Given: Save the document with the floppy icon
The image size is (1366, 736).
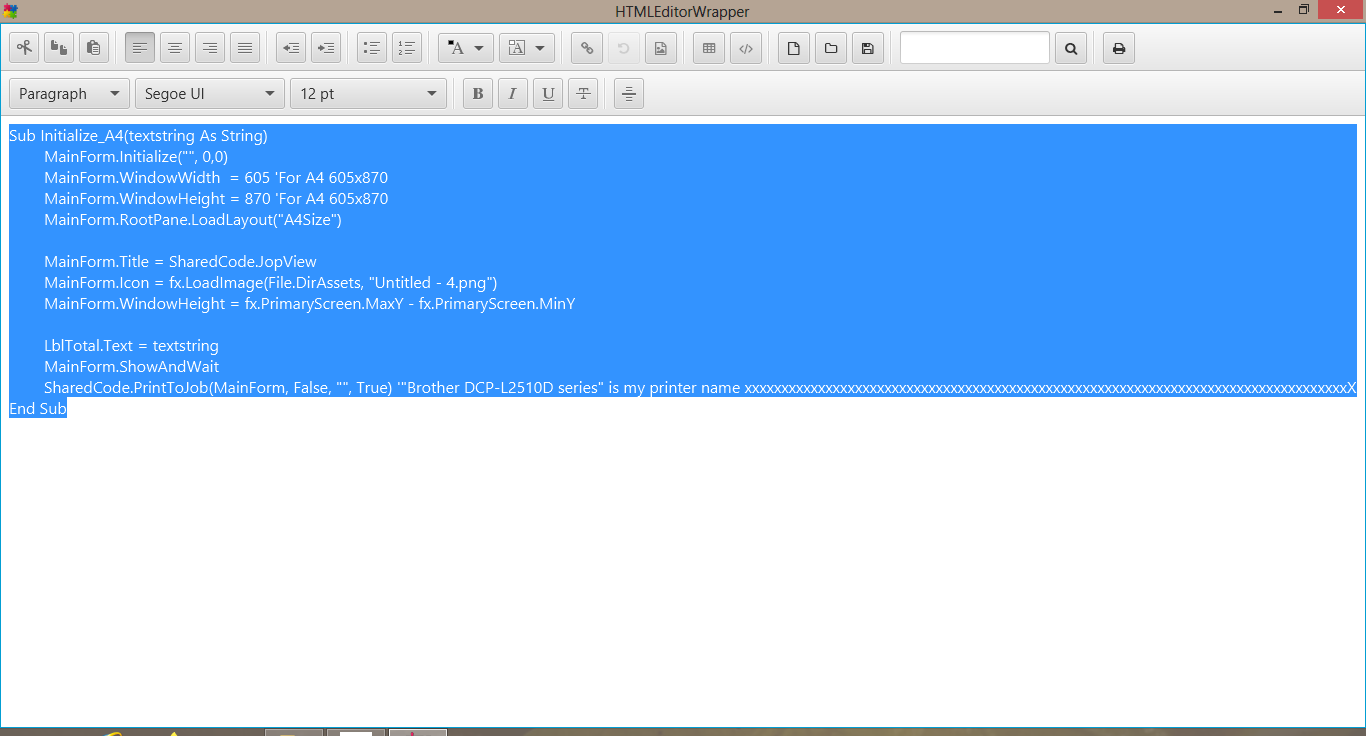Looking at the screenshot, I should [867, 48].
